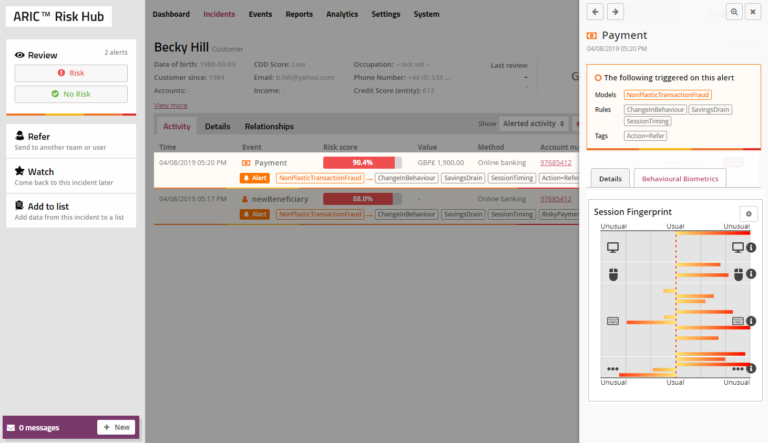Screen dimensions: 768x443
Task: Click the 90.4% risk score bar
Action: point(362,162)
